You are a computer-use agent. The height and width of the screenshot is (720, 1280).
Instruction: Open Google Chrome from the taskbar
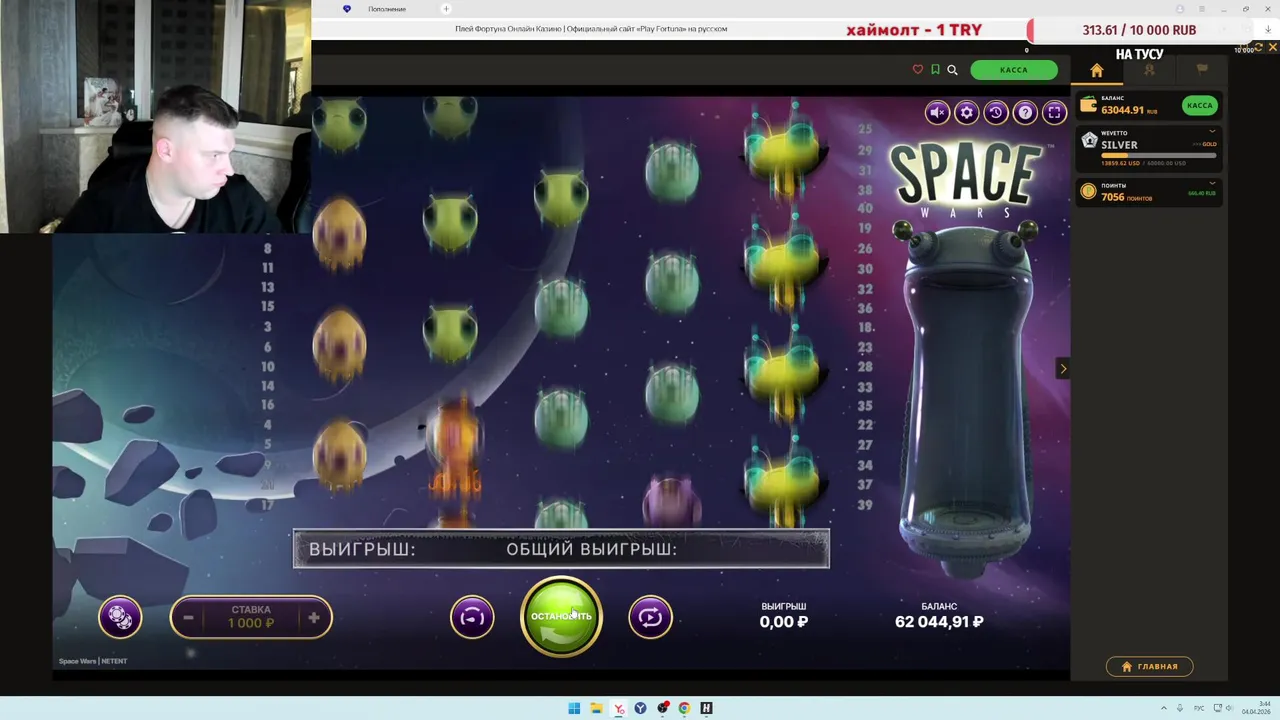point(684,708)
